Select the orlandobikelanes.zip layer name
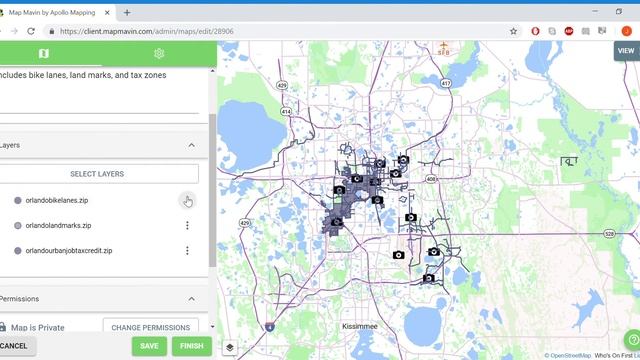 (57, 200)
